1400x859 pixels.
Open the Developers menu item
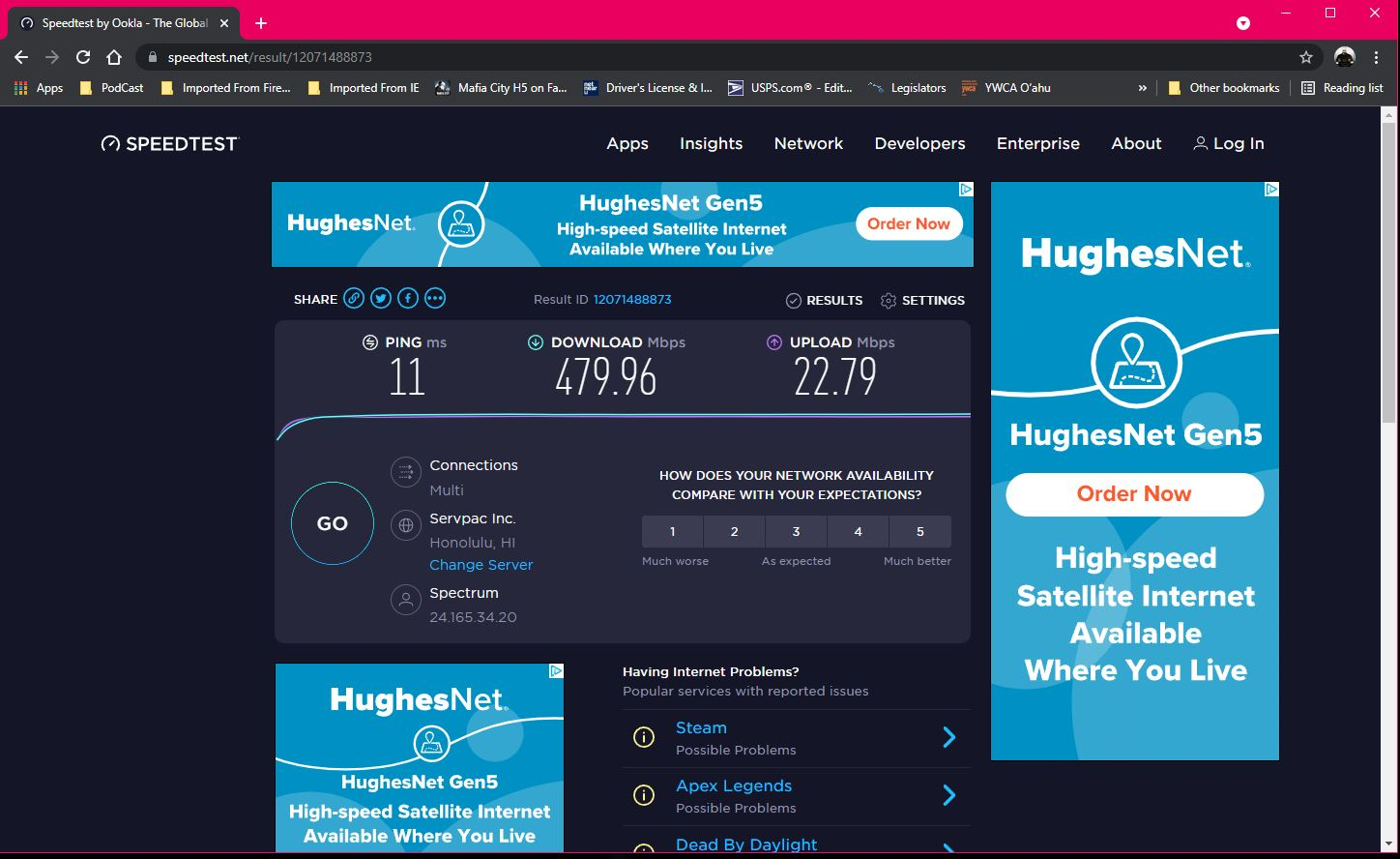click(919, 144)
